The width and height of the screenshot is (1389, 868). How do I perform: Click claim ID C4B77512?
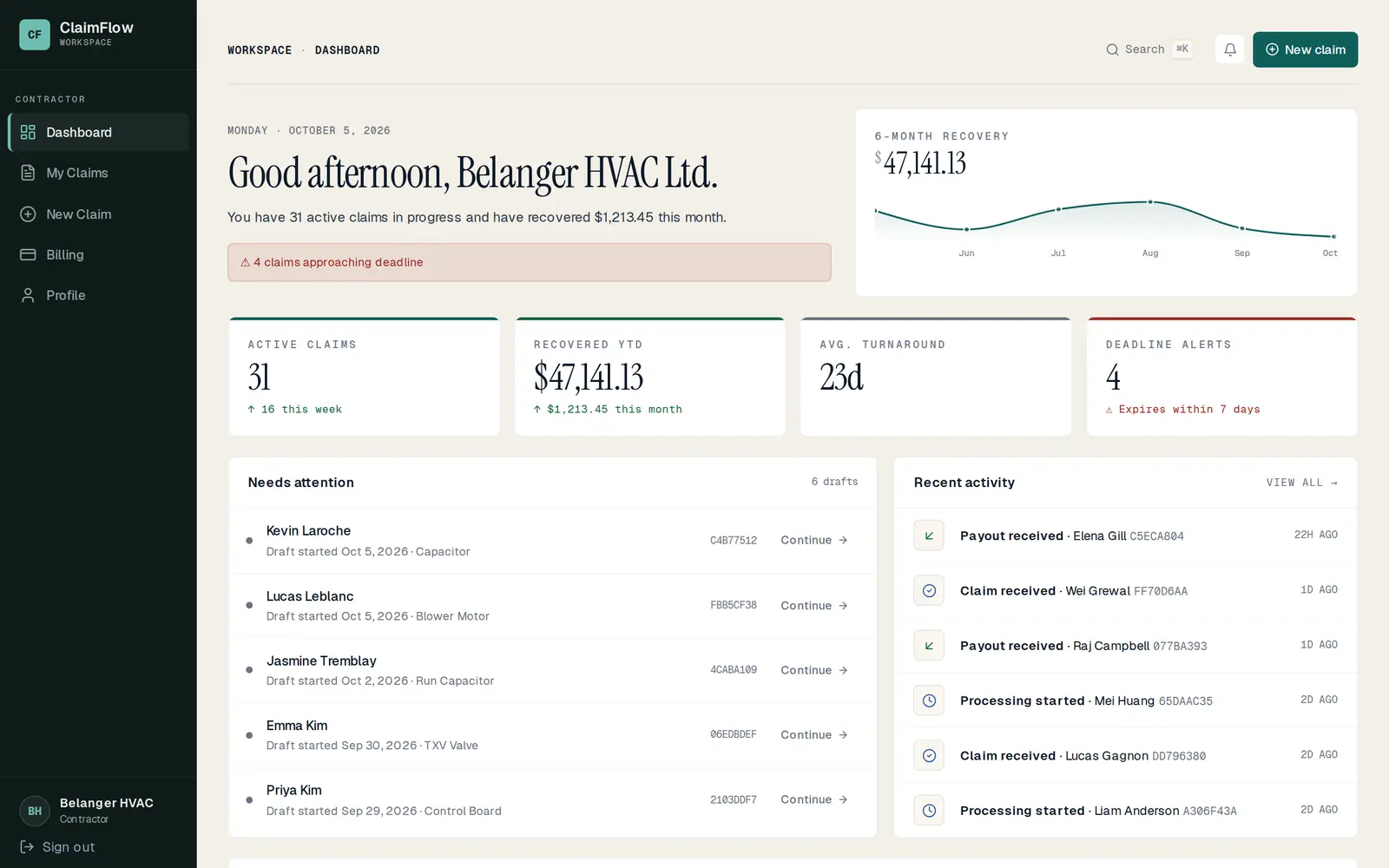pyautogui.click(x=734, y=540)
